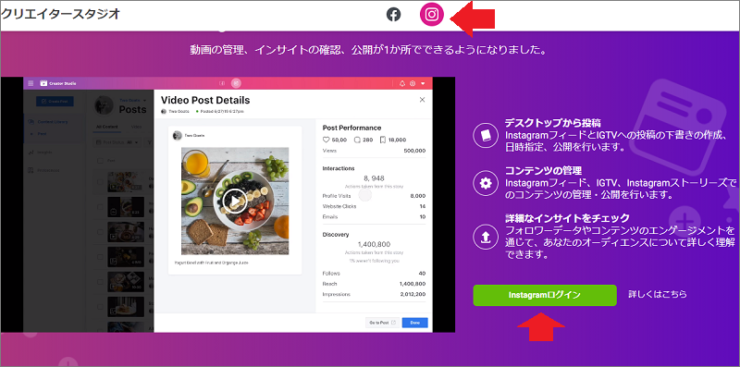Click the Done button in the dialog
Image resolution: width=740 pixels, height=367 pixels.
tap(415, 323)
